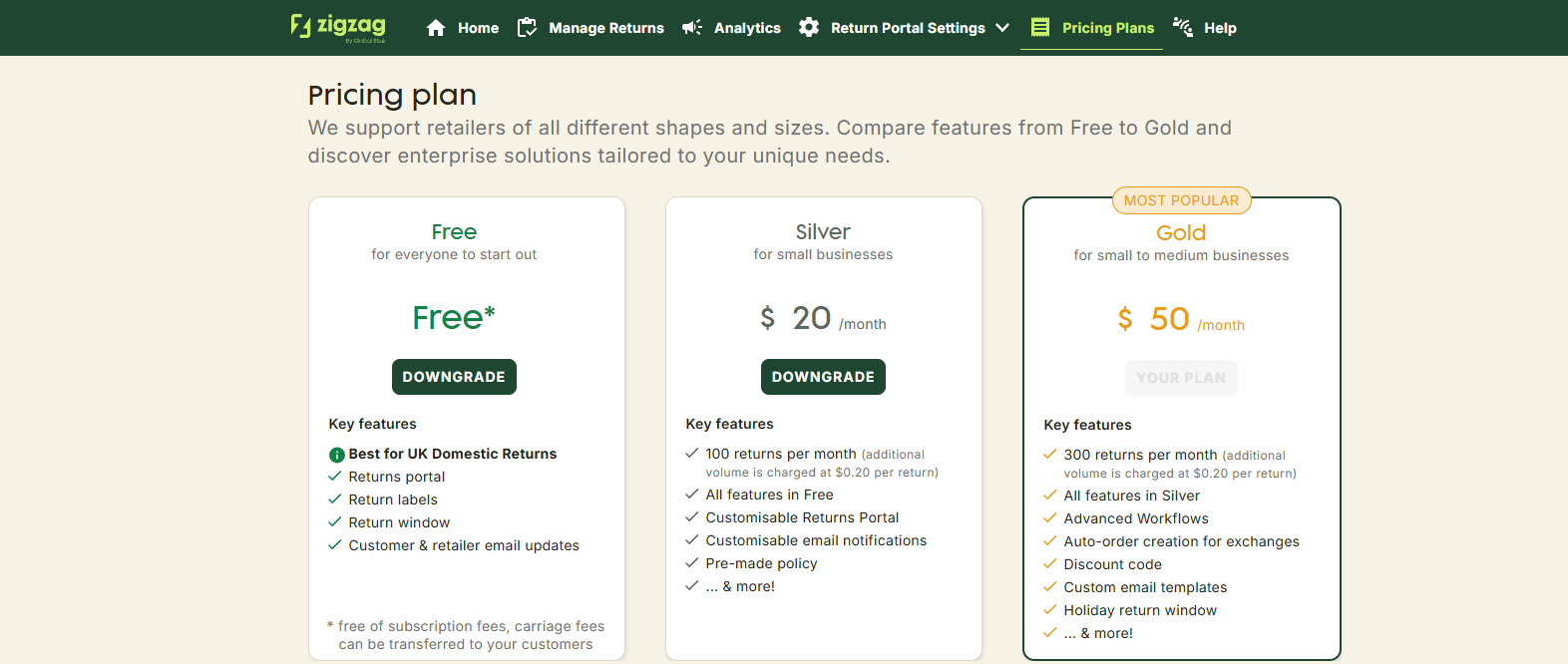
Task: Click the disabled Your Plan button
Action: pyautogui.click(x=1181, y=378)
